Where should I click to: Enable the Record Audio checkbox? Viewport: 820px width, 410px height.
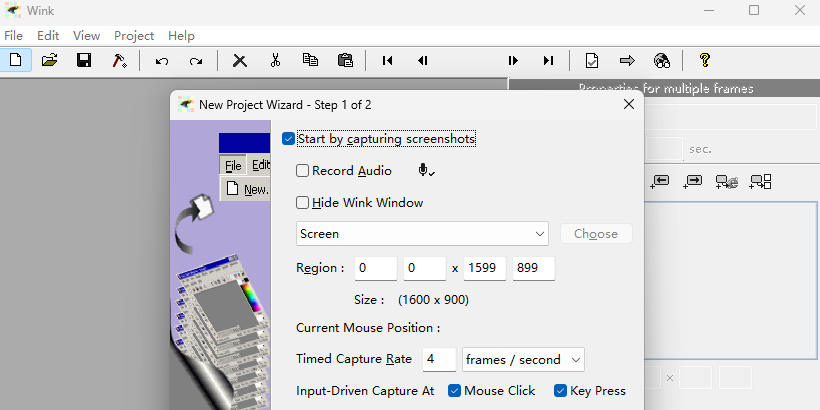(302, 170)
